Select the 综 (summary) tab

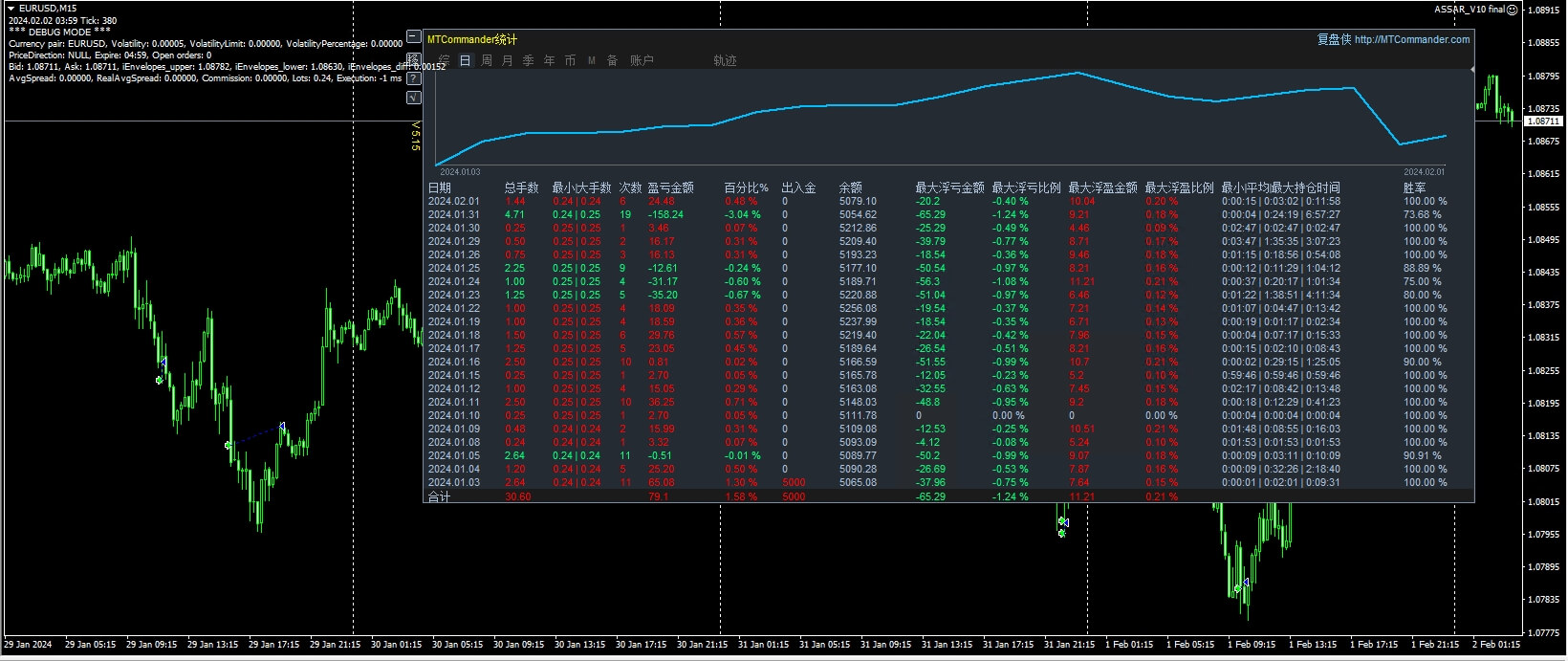point(444,60)
